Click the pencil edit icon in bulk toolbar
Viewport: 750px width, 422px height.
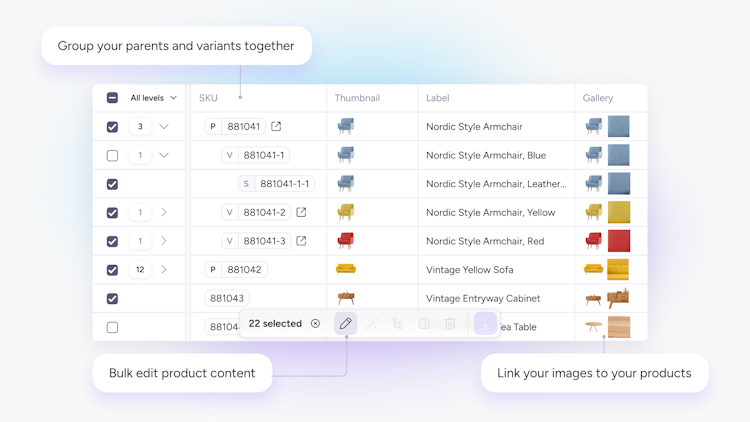[345, 323]
